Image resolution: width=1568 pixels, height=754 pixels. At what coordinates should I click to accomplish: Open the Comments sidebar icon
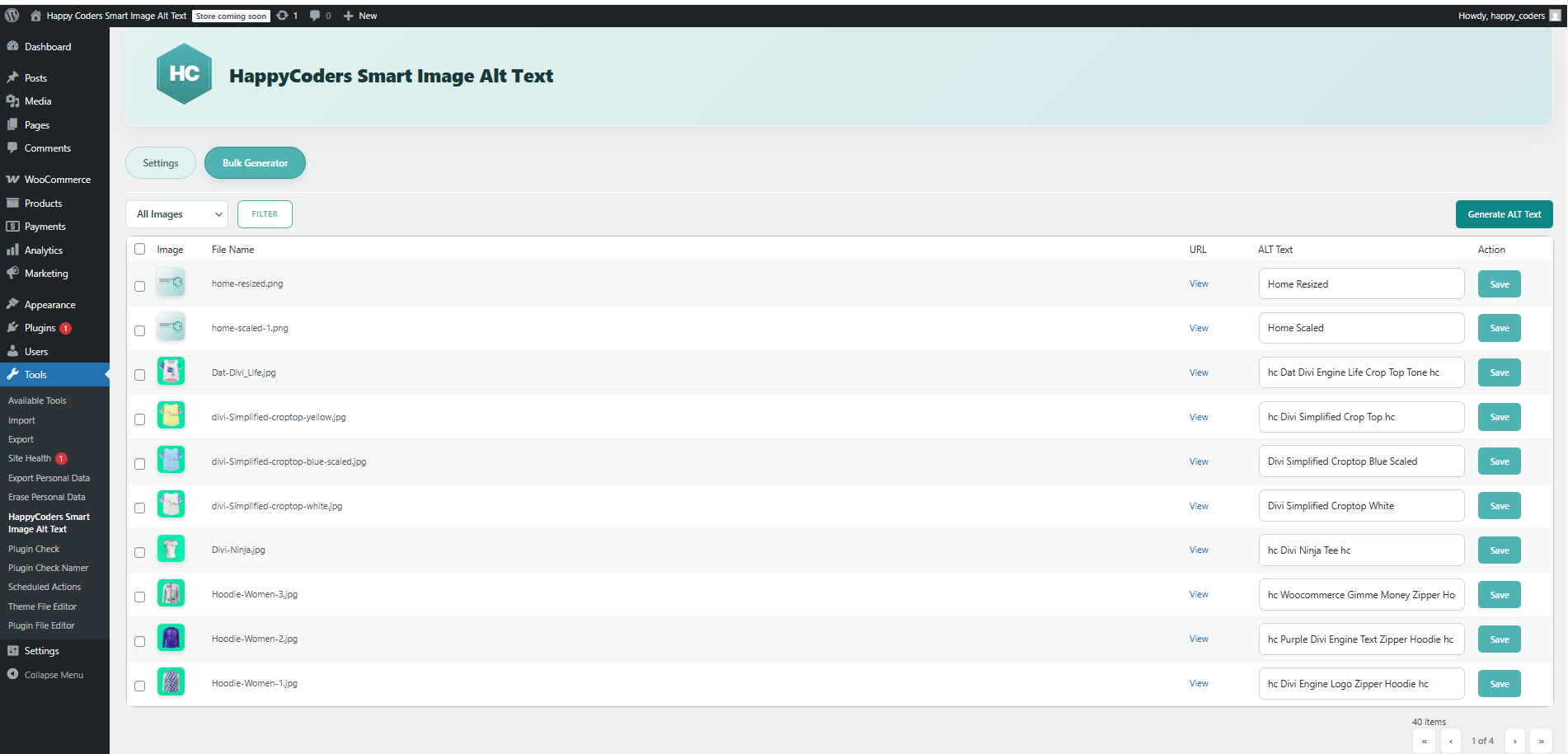pyautogui.click(x=12, y=148)
